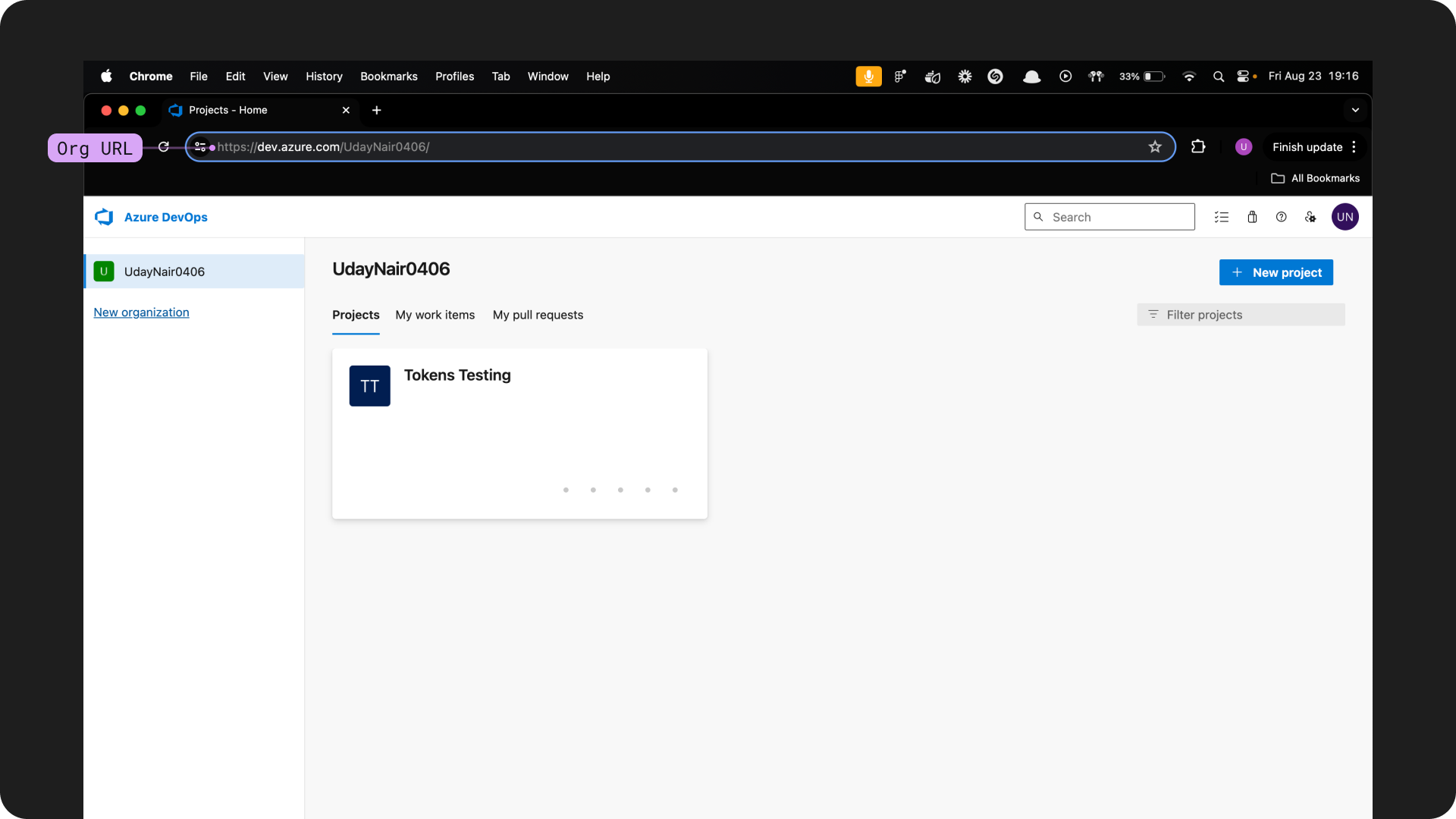Open the Window menu
This screenshot has height=819, width=1456.
pos(548,76)
